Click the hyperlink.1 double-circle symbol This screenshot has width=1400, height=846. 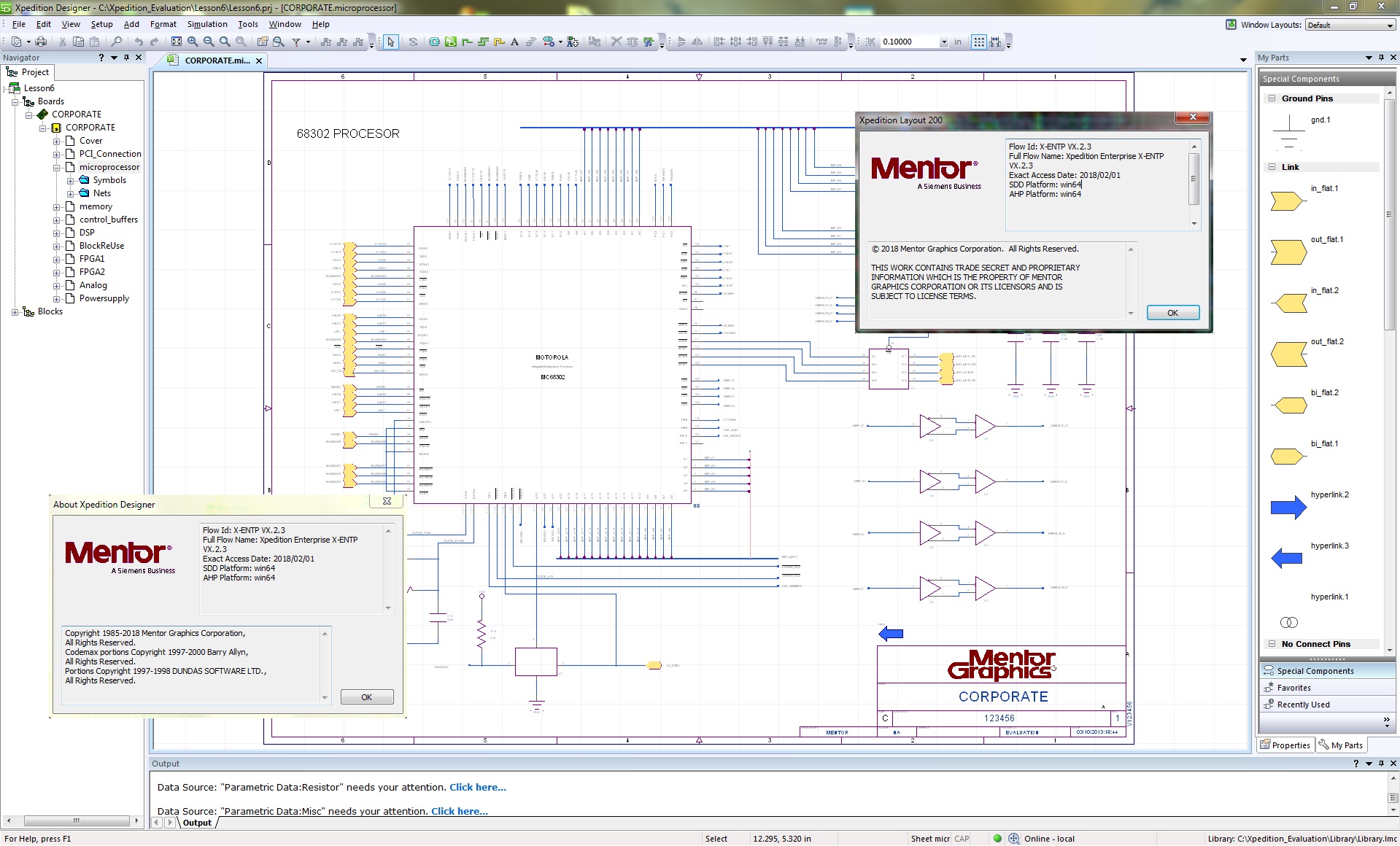pyautogui.click(x=1289, y=622)
